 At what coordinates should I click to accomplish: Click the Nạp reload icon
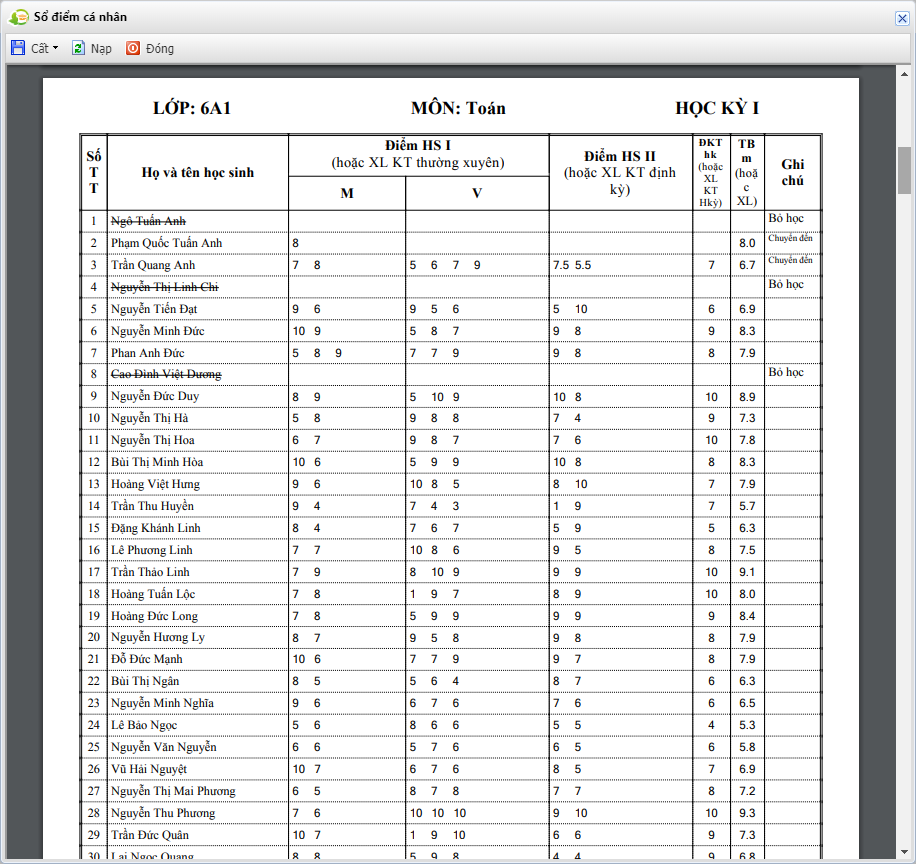[x=78, y=48]
